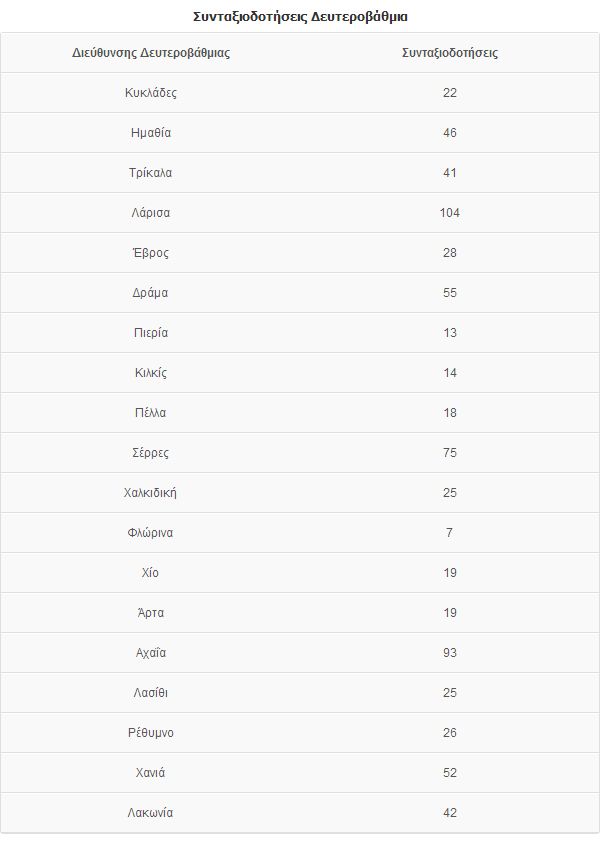Click the Φλώρινα value 7
Image resolution: width=609 pixels, height=841 pixels.
tap(449, 533)
